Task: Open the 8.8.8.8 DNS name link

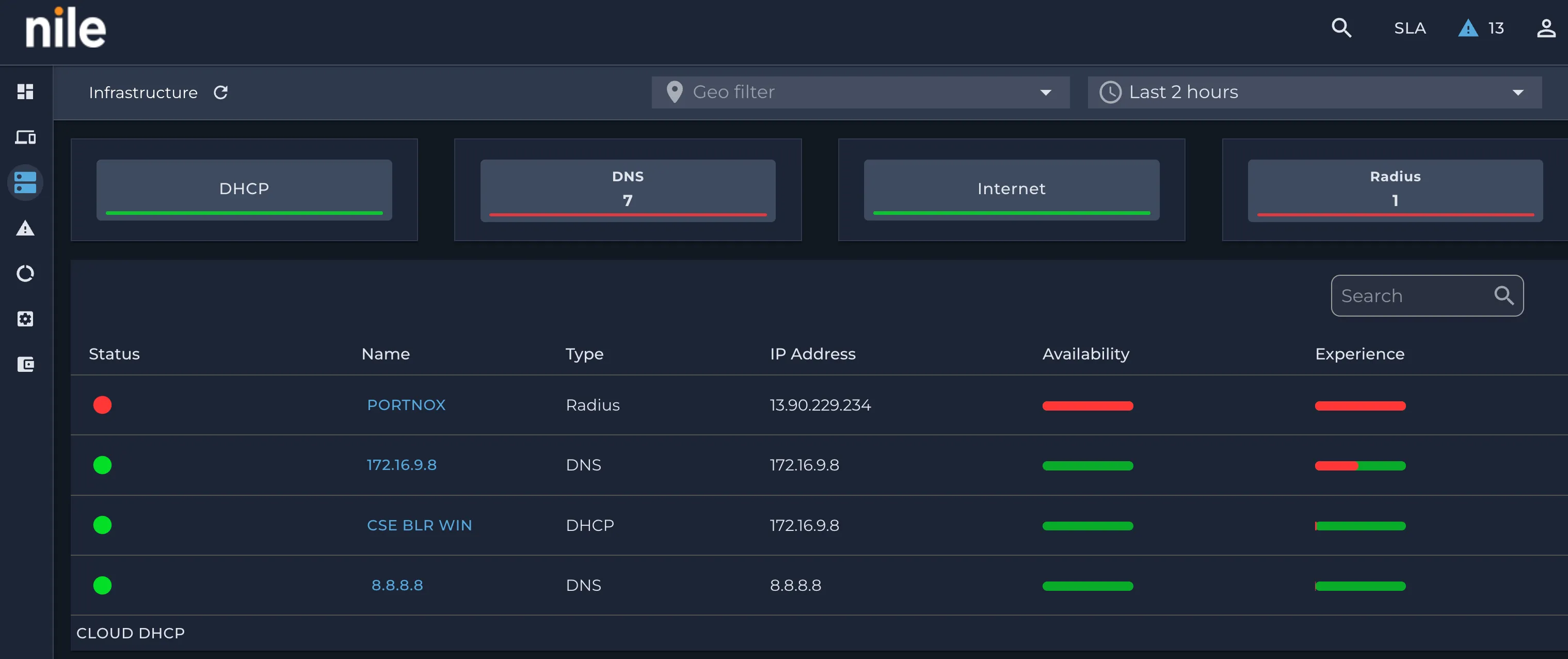Action: [x=397, y=585]
